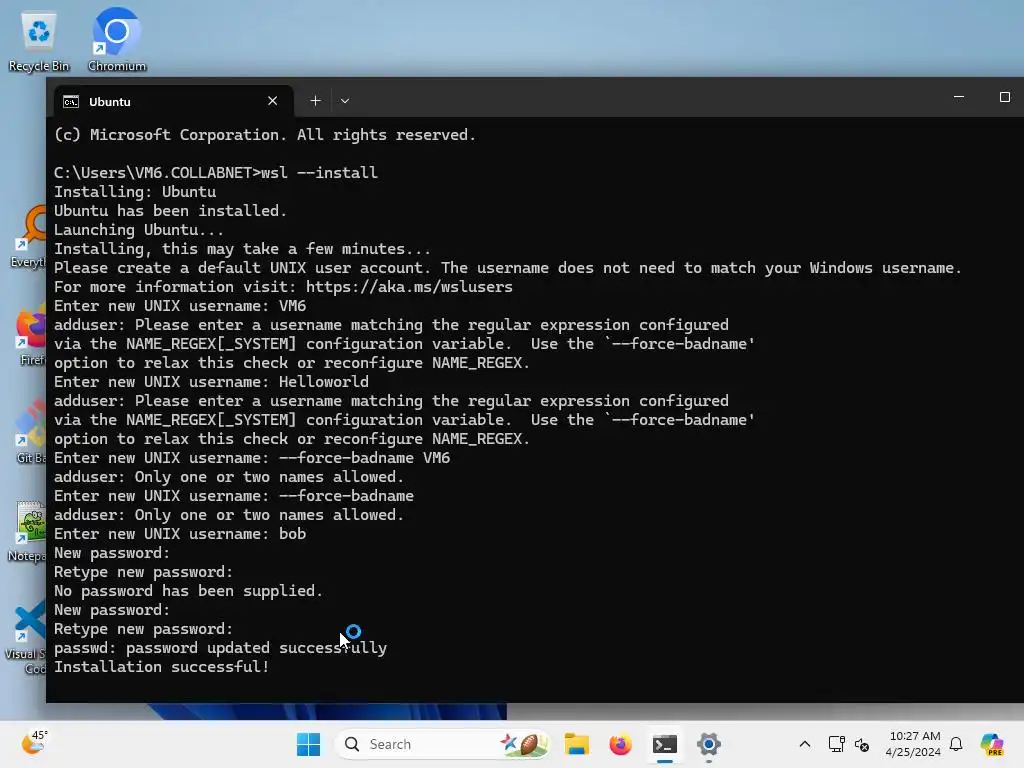
Task: Click the taskbar Search box
Action: click(x=443, y=744)
